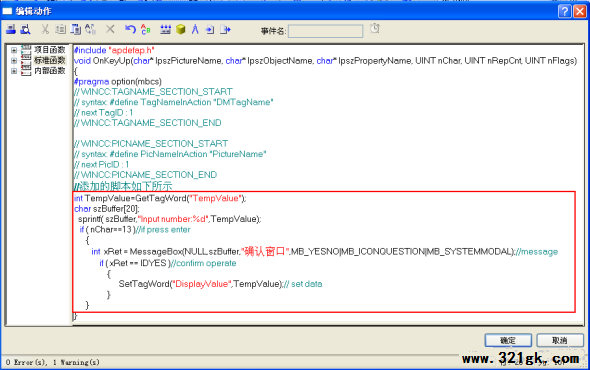Click the 确定 button
This screenshot has height=370, width=590.
[508, 340]
